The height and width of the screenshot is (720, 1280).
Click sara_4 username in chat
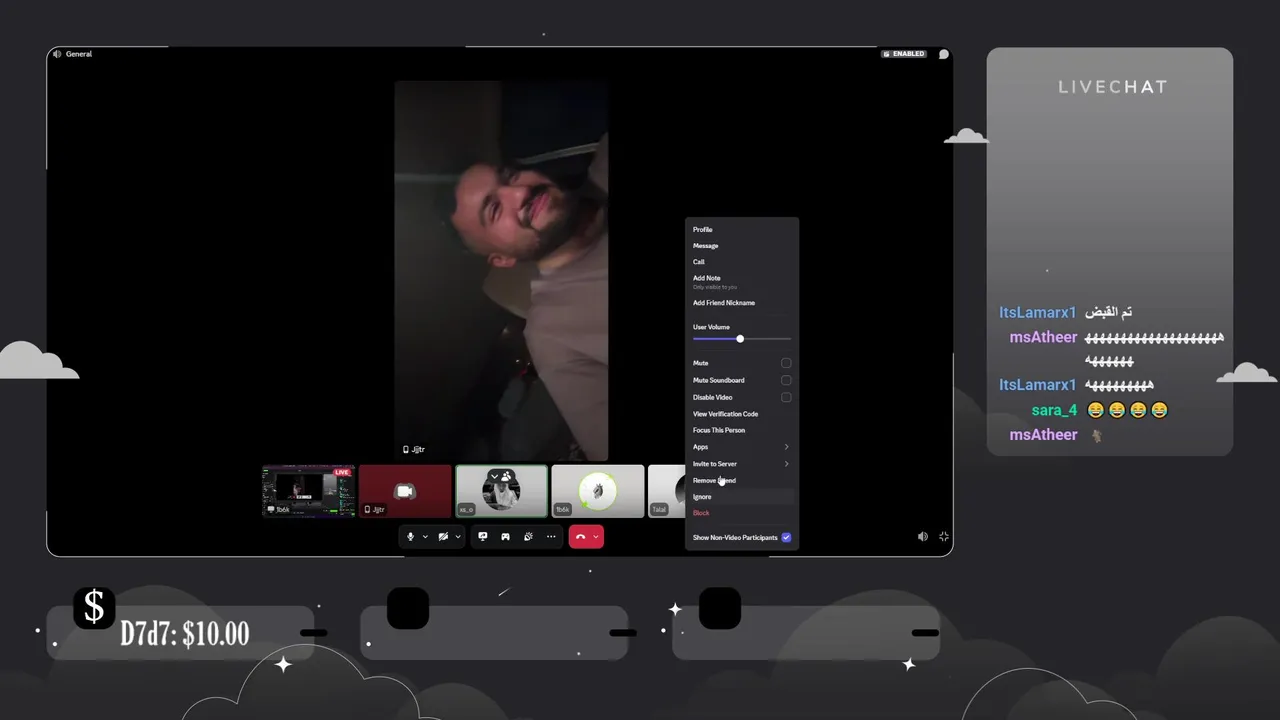pyautogui.click(x=1054, y=410)
